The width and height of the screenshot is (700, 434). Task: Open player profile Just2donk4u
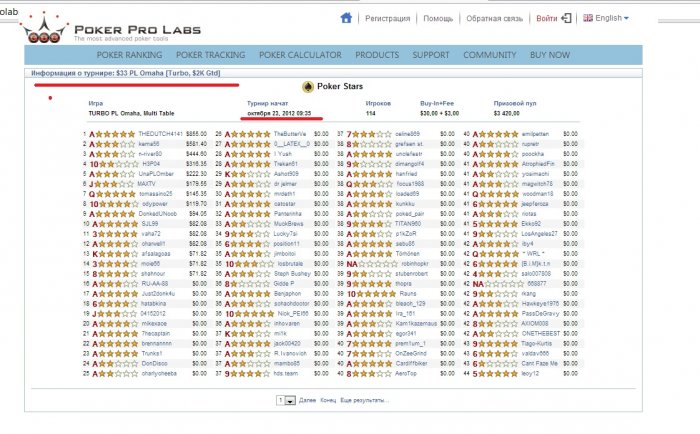(158, 294)
